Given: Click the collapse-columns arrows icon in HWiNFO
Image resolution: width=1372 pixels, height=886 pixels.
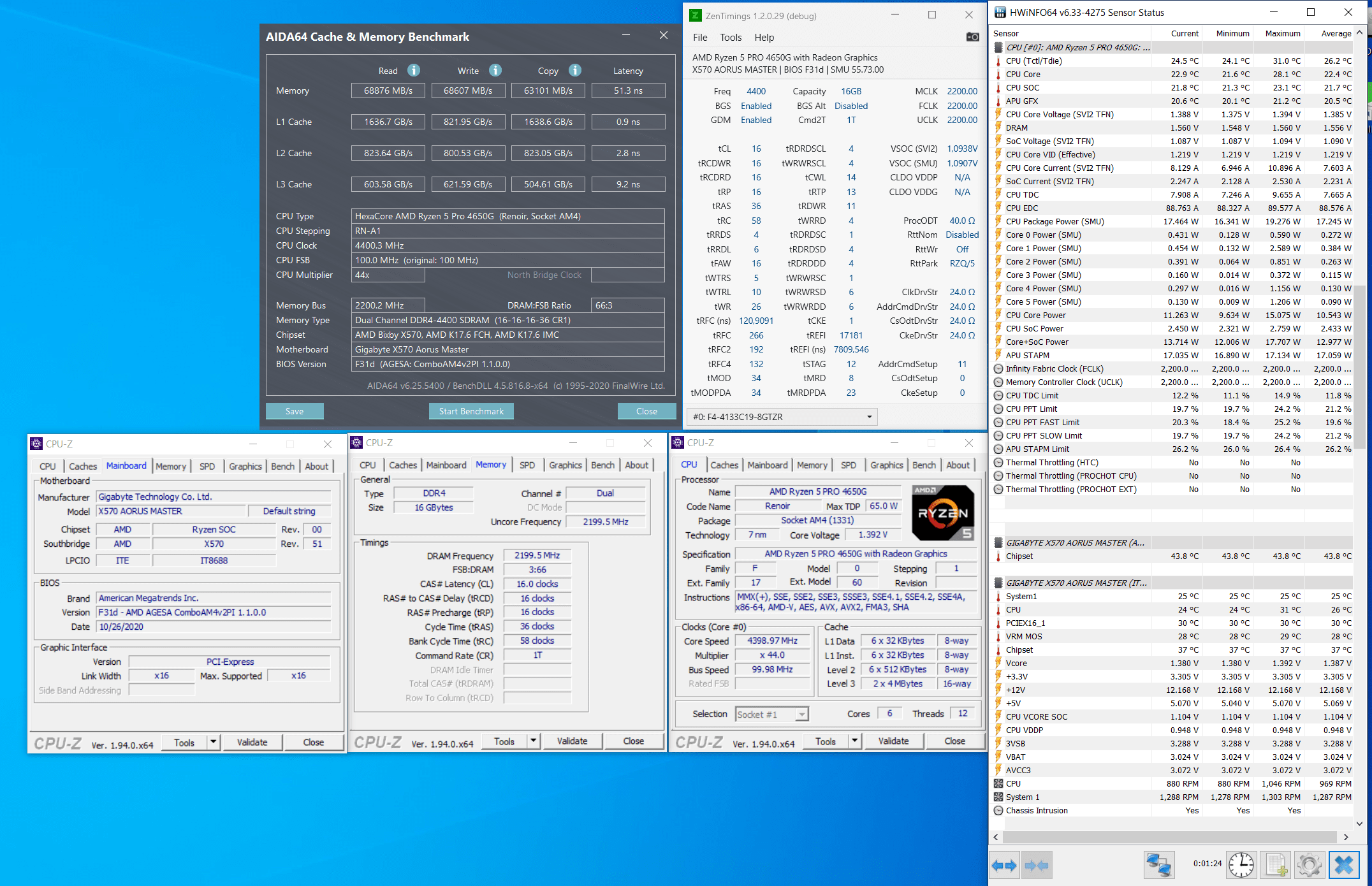Looking at the screenshot, I should tap(1036, 865).
